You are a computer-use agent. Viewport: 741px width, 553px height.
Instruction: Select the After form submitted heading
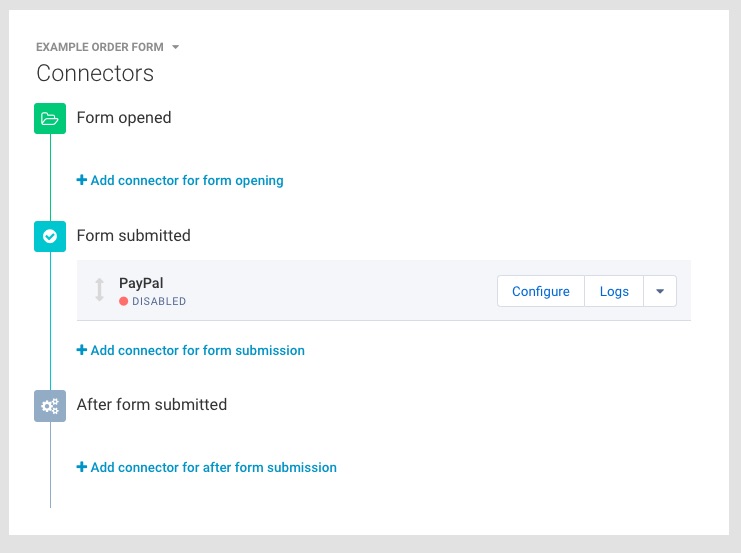(x=152, y=405)
